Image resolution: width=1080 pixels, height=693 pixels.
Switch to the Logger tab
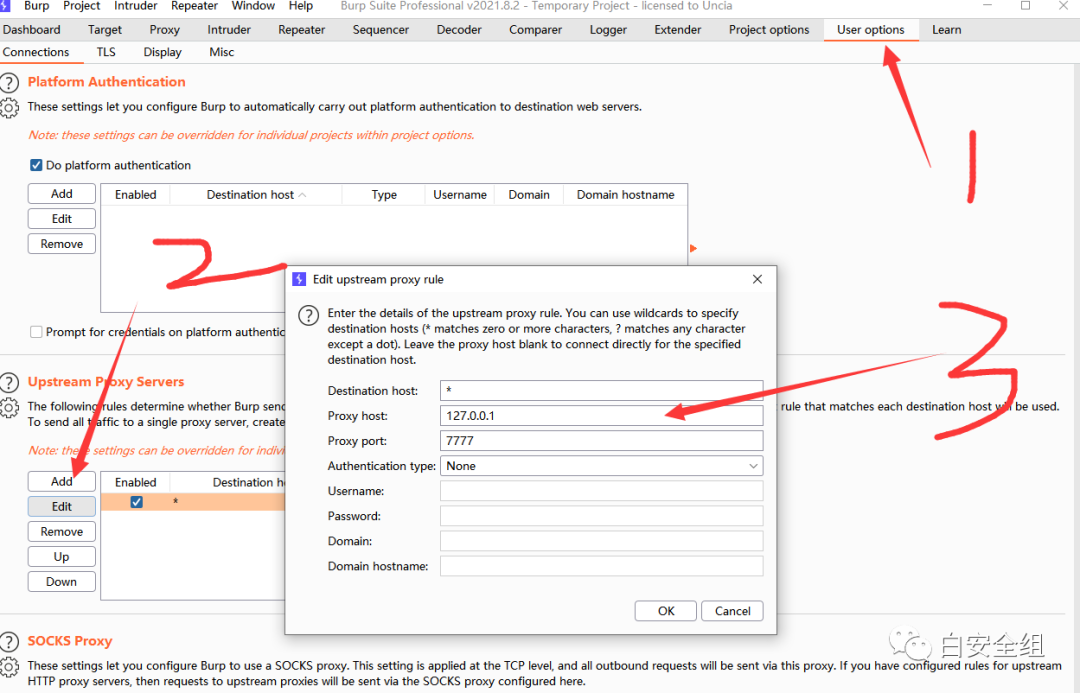[x=608, y=30]
